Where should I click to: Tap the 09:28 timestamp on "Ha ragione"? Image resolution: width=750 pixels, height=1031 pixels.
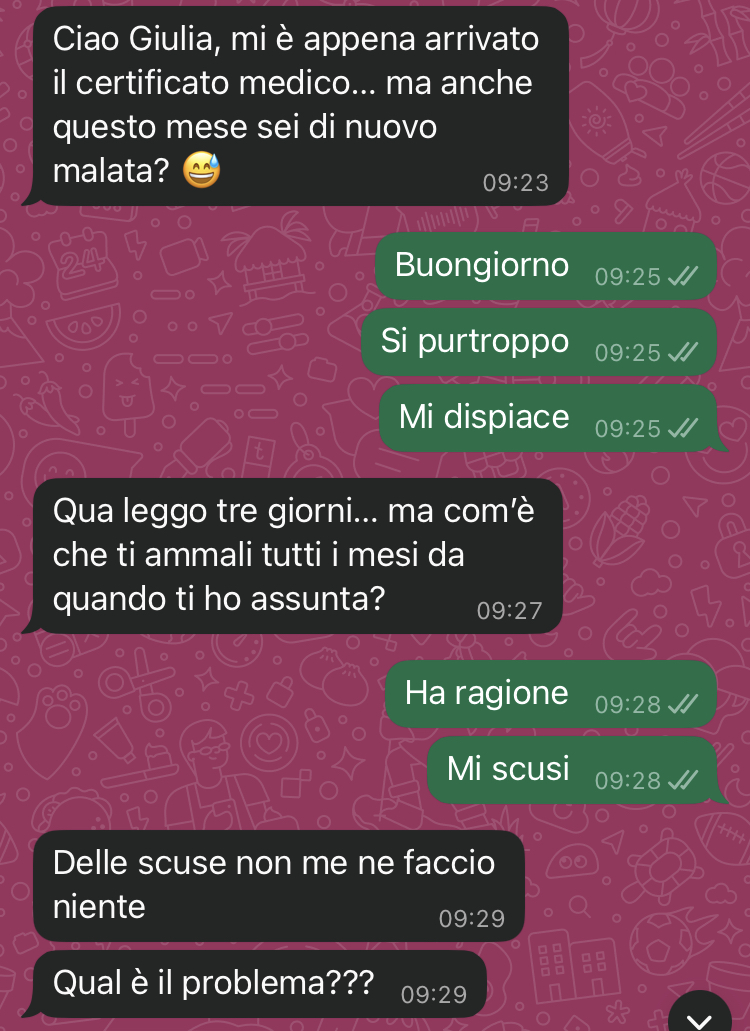tap(628, 705)
